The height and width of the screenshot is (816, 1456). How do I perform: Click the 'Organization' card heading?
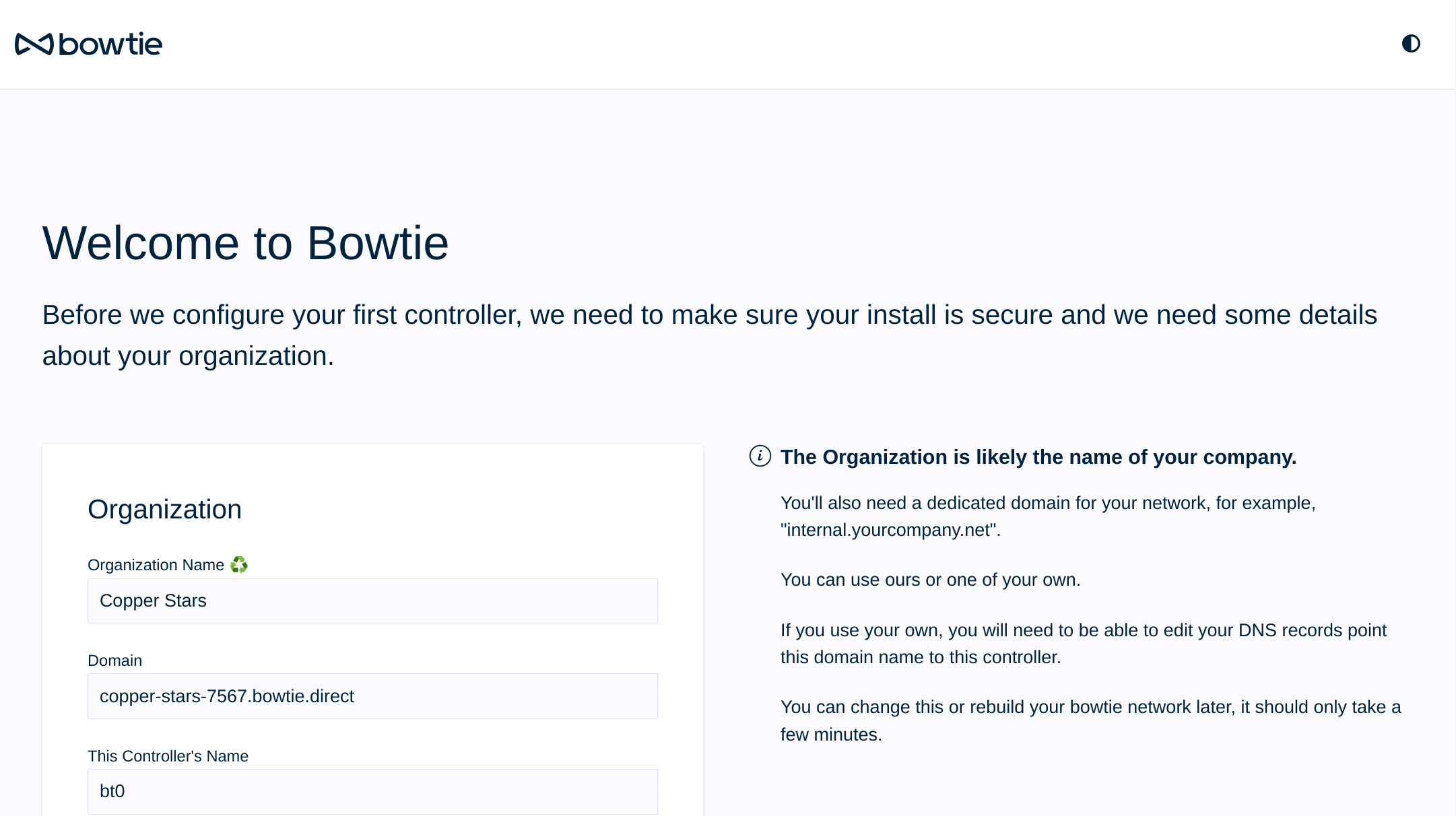point(164,510)
